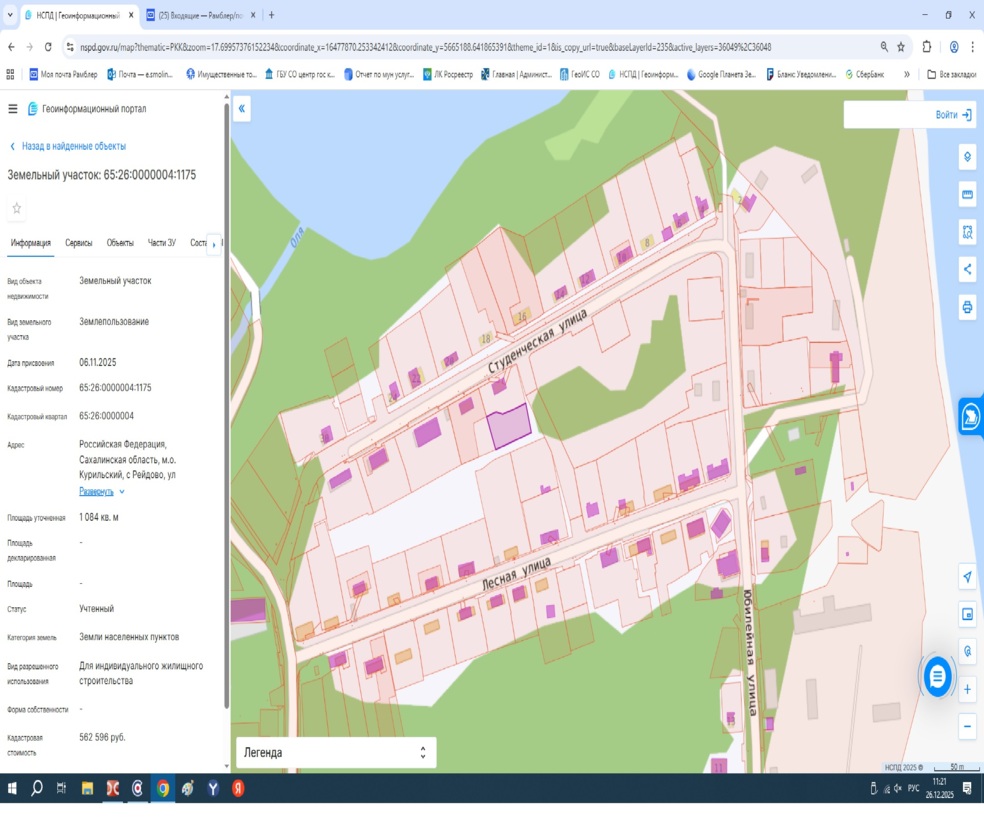The height and width of the screenshot is (820, 984).
Task: Collapse the sidebar with double-chevron button
Action: pyautogui.click(x=242, y=109)
